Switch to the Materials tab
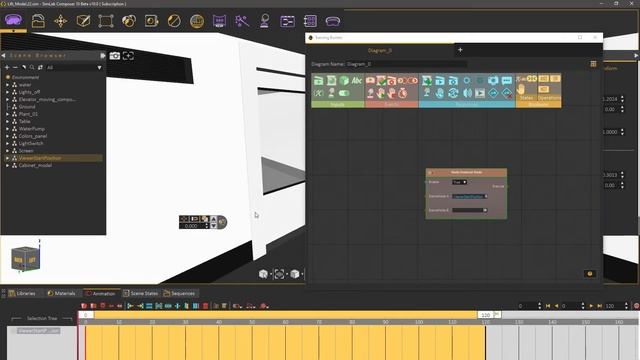This screenshot has width=640, height=360. [x=61, y=293]
